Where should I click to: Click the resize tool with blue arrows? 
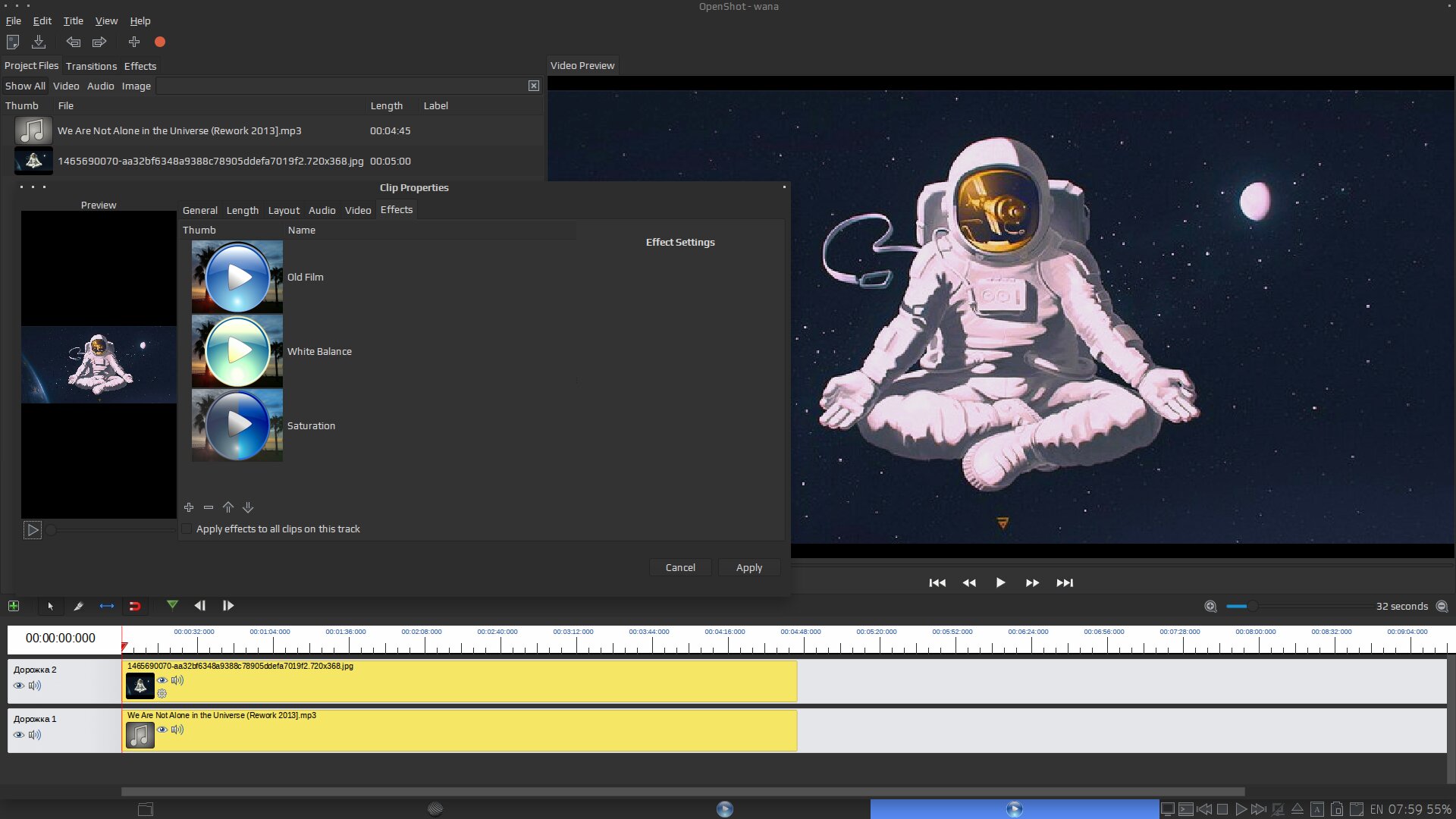(x=107, y=605)
